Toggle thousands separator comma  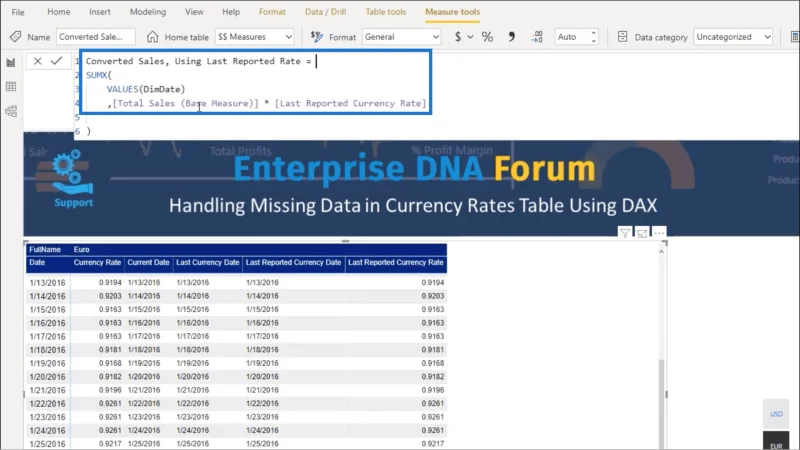click(x=511, y=37)
